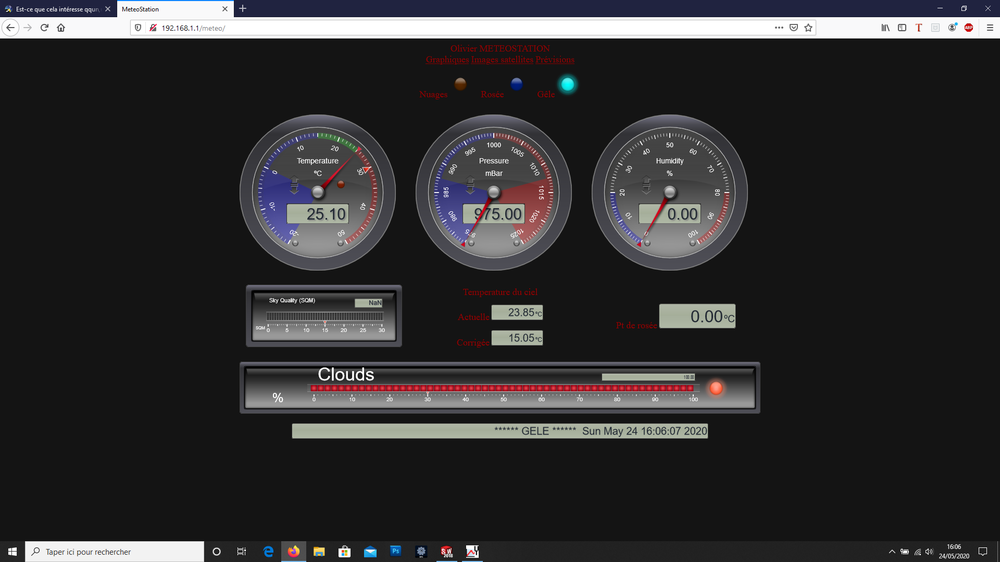Click the small red LED on Temperature gauge

click(x=341, y=184)
